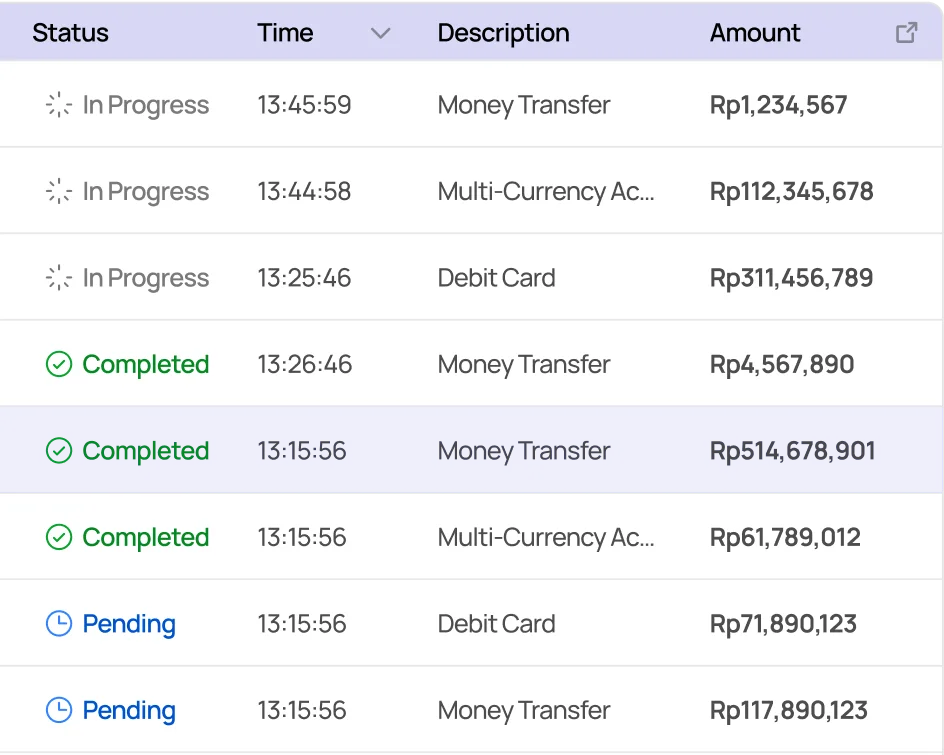Open the Debit Card transaction at 13:25:46

click(x=496, y=278)
